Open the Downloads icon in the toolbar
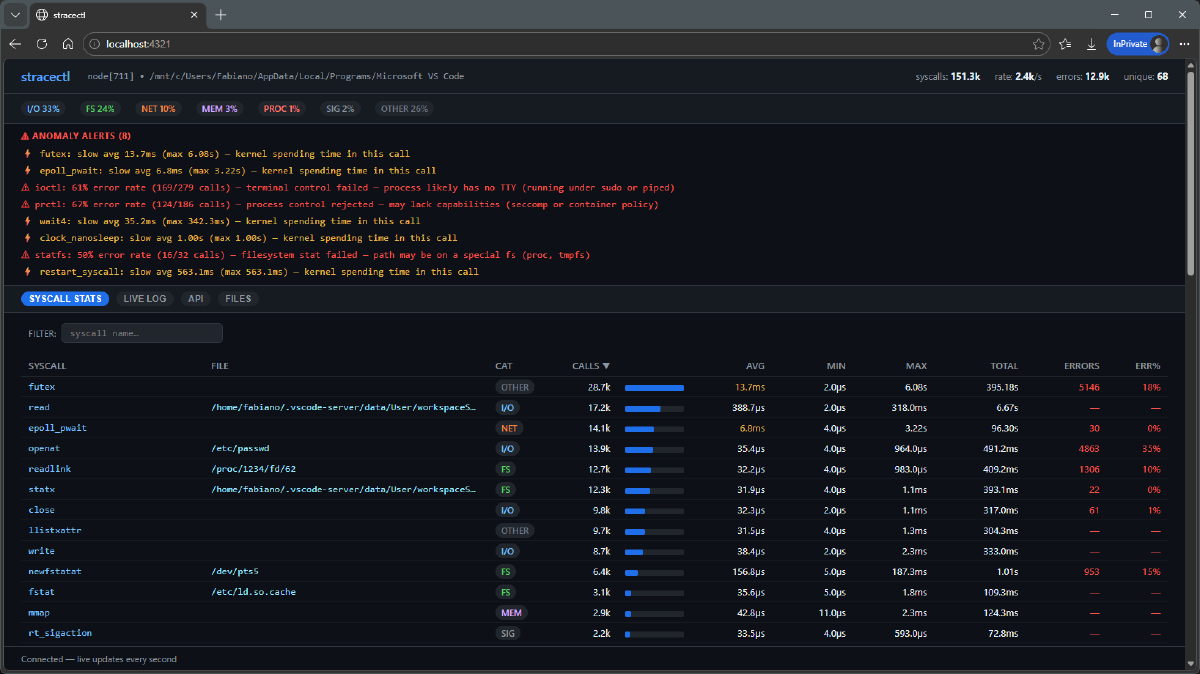This screenshot has height=674, width=1200. pos(1091,44)
